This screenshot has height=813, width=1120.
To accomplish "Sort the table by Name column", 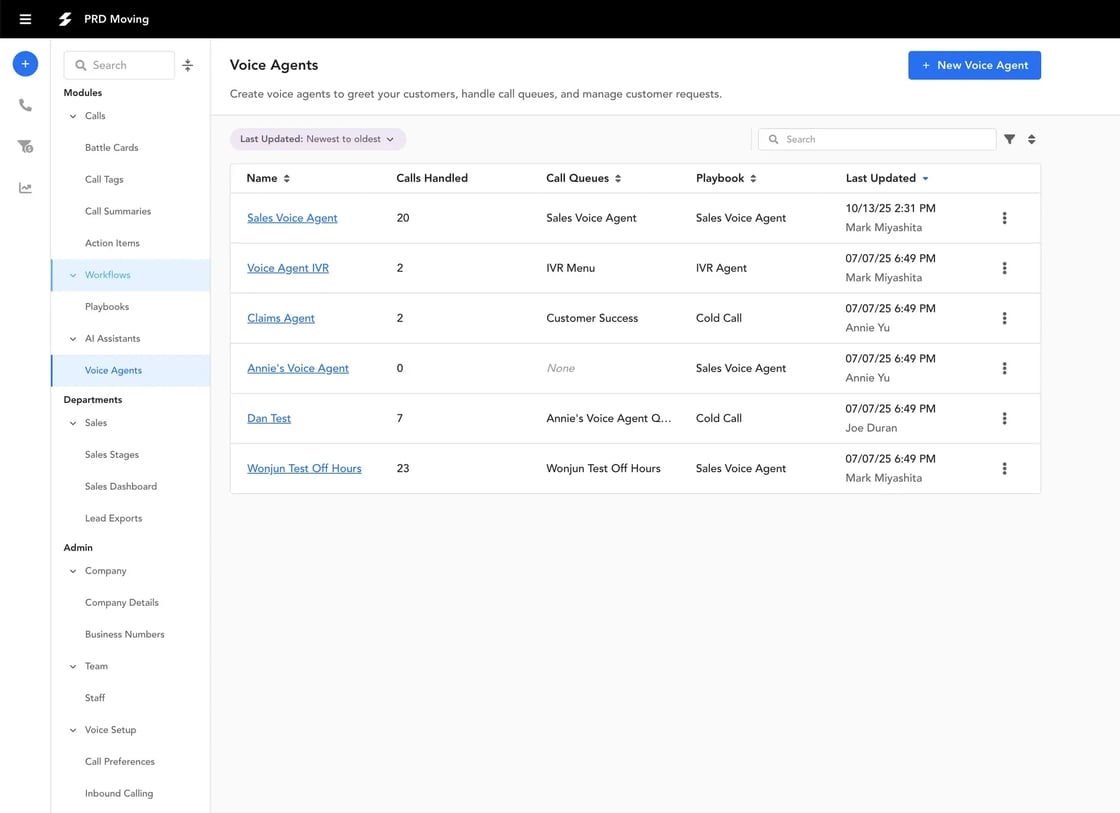I will (x=268, y=178).
